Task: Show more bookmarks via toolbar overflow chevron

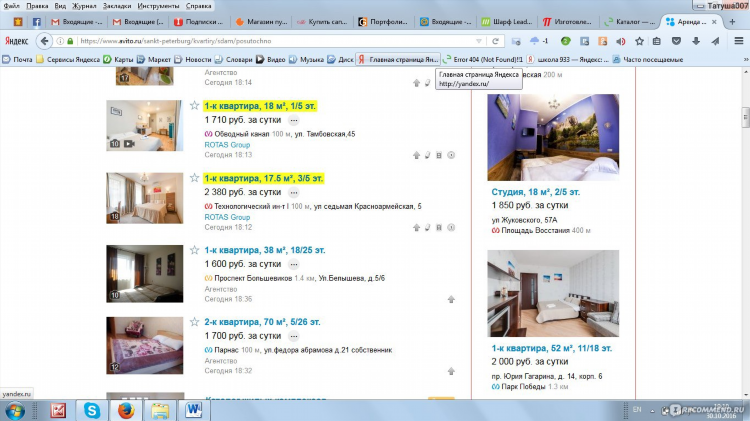Action: click(x=746, y=59)
